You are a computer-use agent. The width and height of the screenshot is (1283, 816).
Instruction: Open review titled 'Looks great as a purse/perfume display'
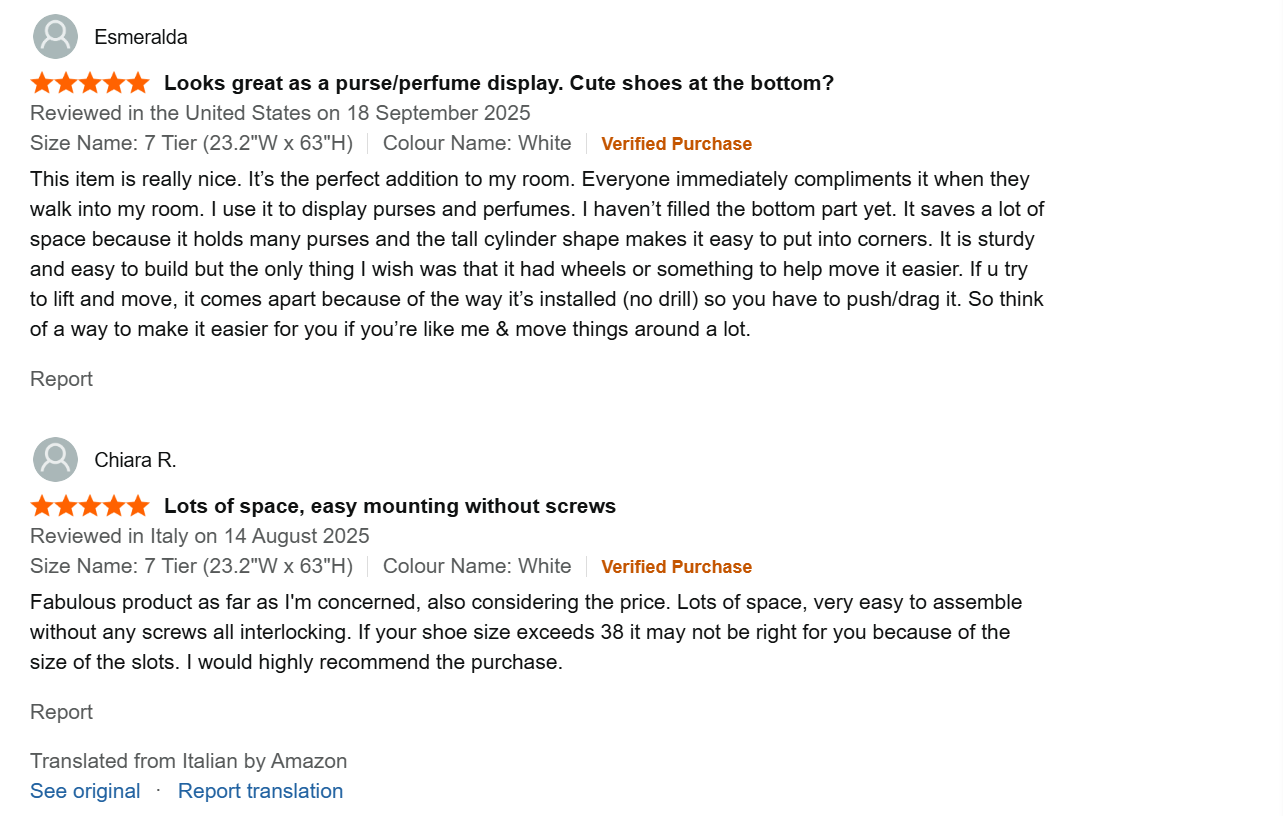(x=498, y=83)
